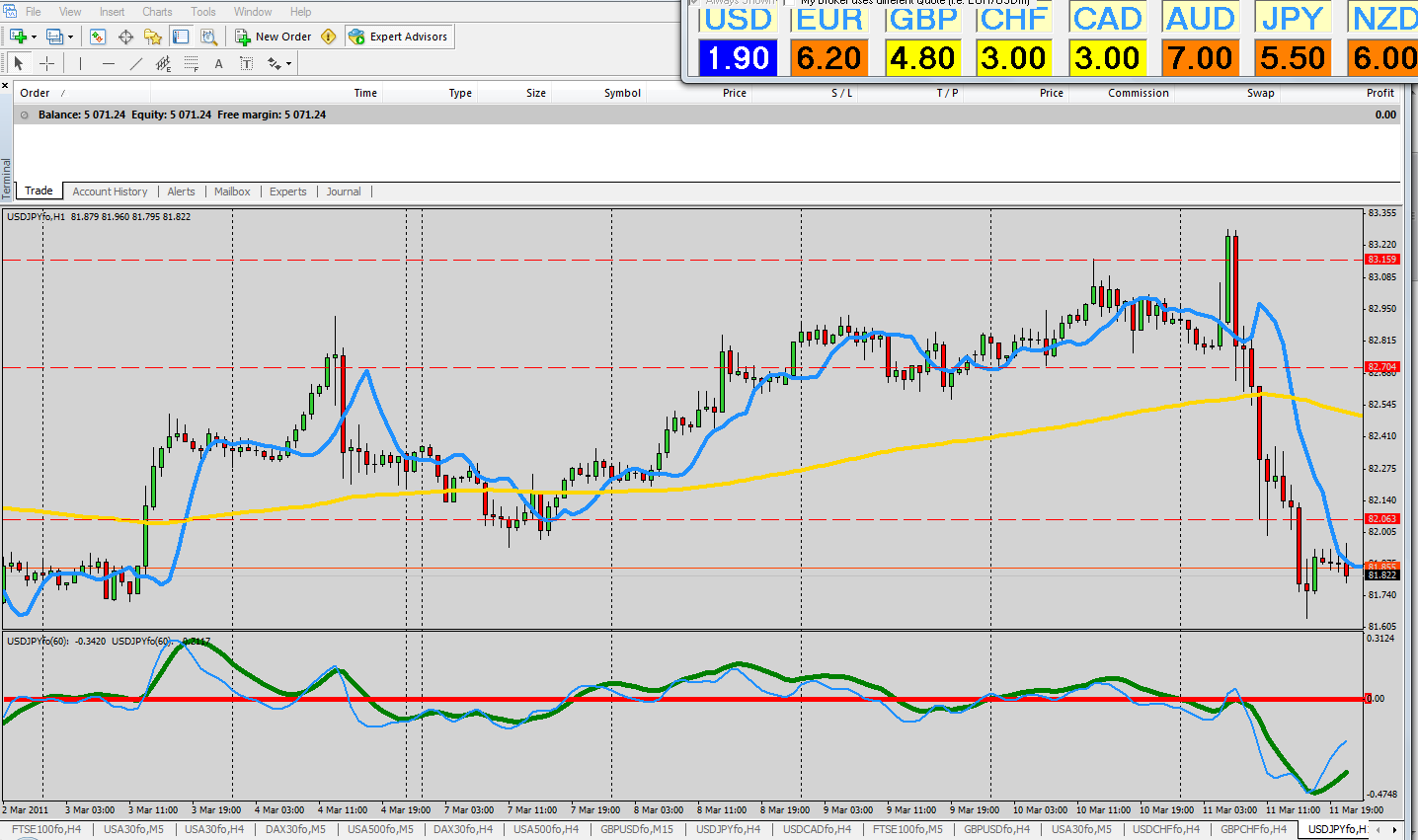Image resolution: width=1418 pixels, height=840 pixels.
Task: Open the Window menu
Action: pos(253,12)
